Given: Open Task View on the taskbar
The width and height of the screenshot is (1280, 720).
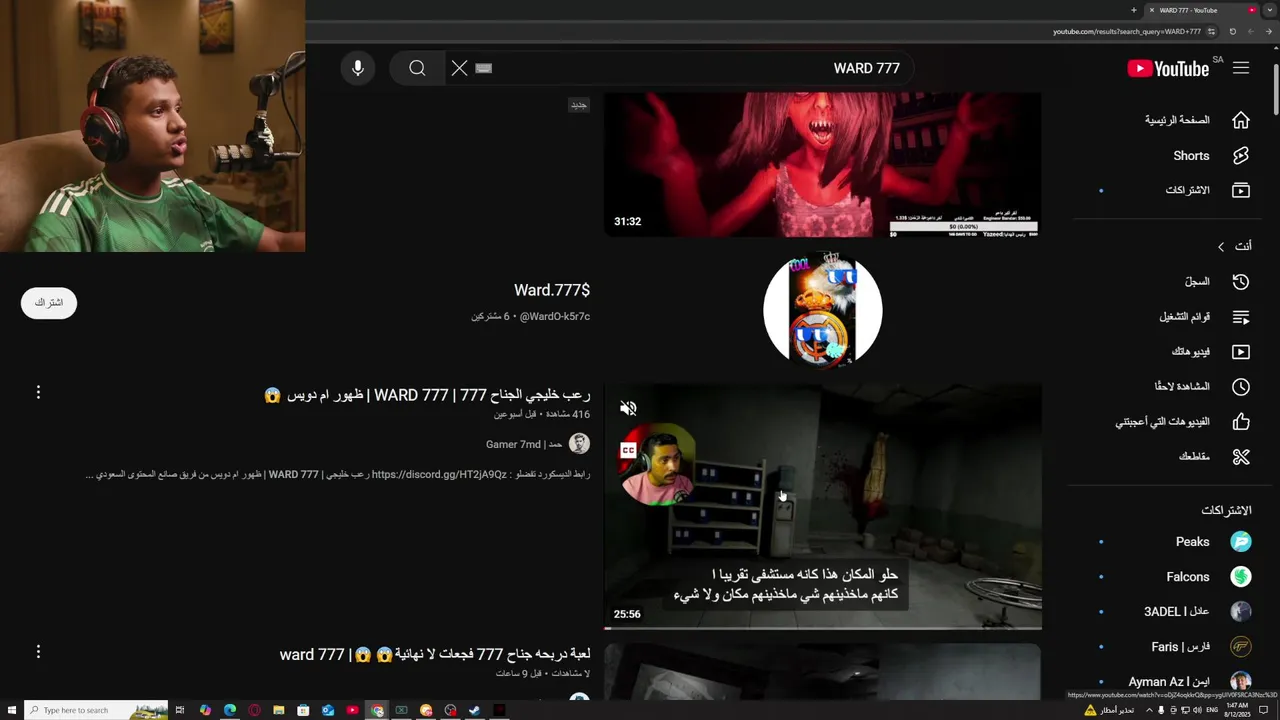Looking at the screenshot, I should (180, 710).
